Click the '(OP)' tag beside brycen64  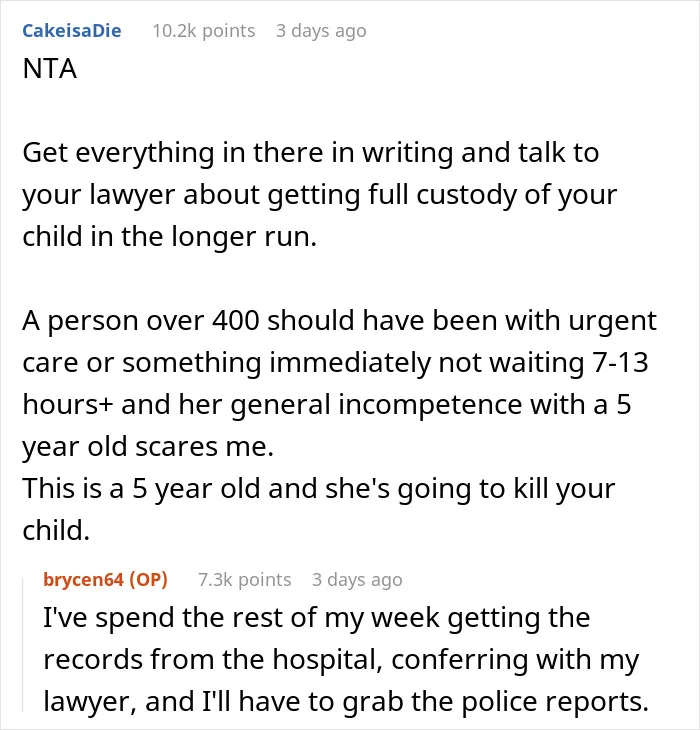148,580
